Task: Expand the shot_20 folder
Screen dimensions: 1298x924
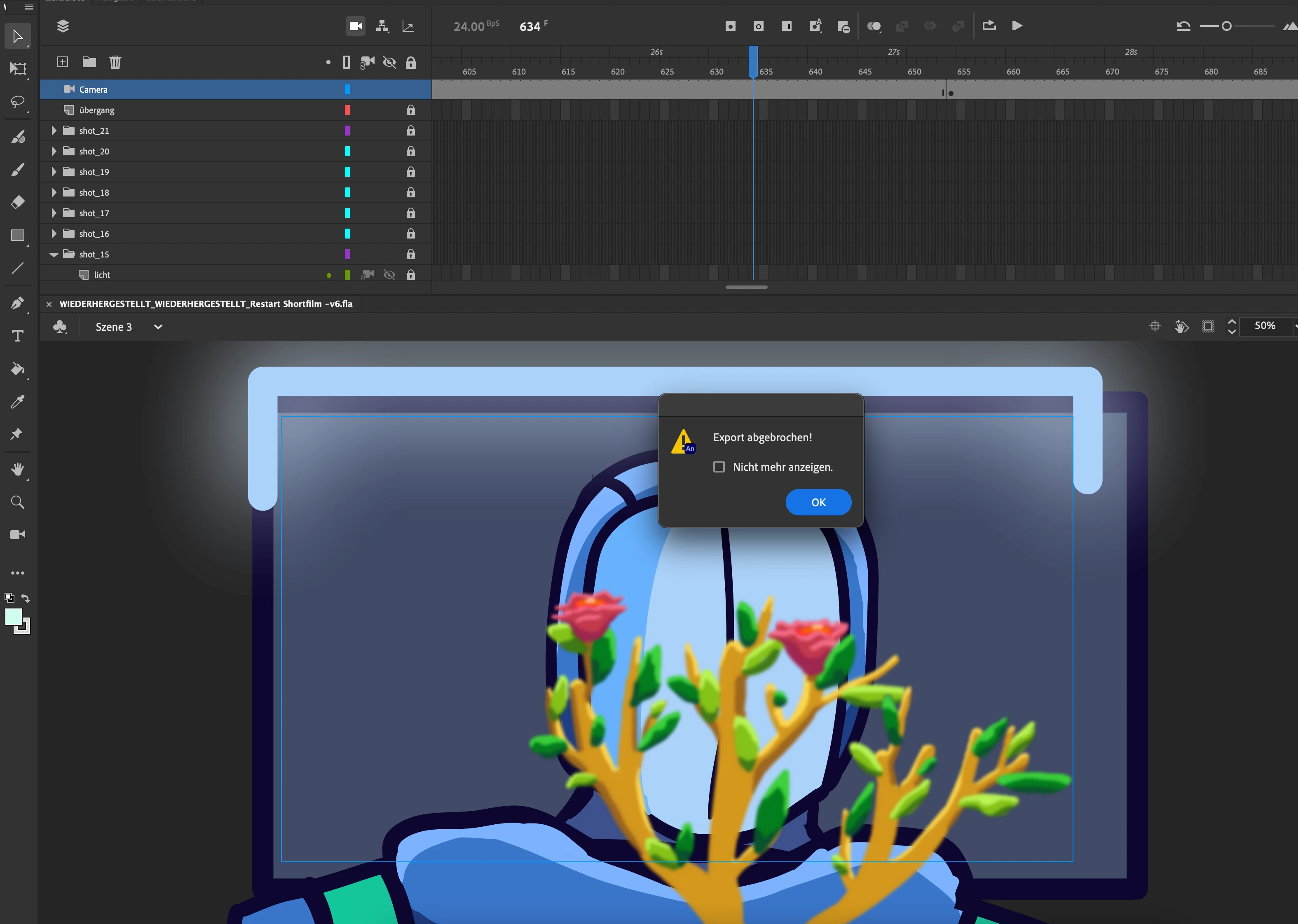Action: point(54,151)
